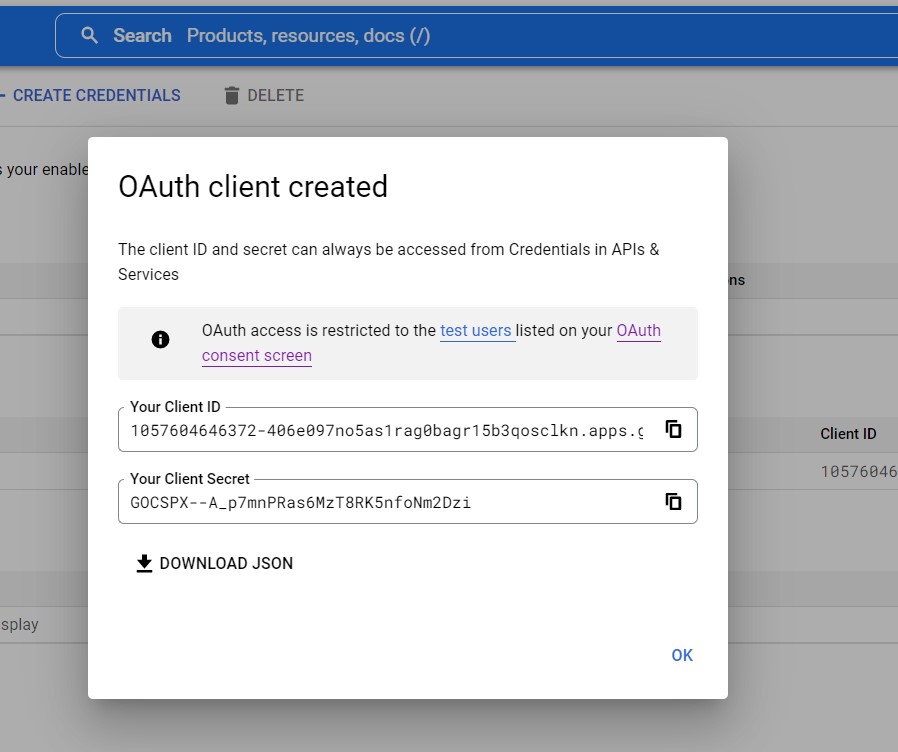Click inside the Search products field
Image resolution: width=898 pixels, height=752 pixels.
(x=300, y=35)
